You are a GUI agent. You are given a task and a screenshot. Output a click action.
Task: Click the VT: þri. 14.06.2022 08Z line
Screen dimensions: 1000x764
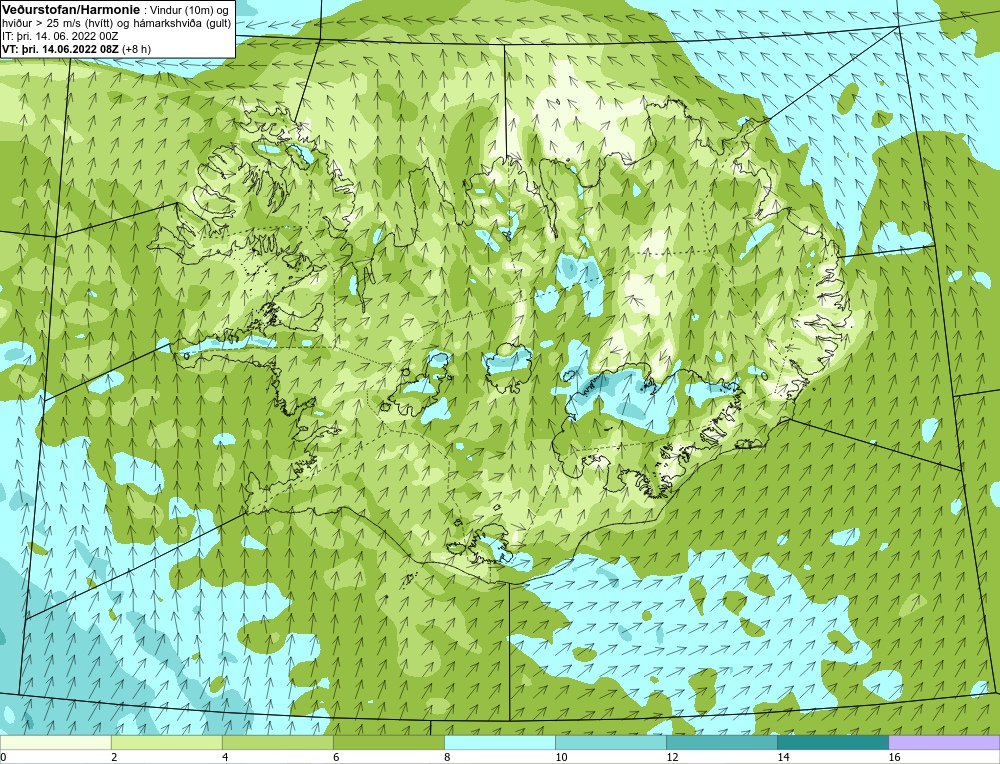click(61, 48)
